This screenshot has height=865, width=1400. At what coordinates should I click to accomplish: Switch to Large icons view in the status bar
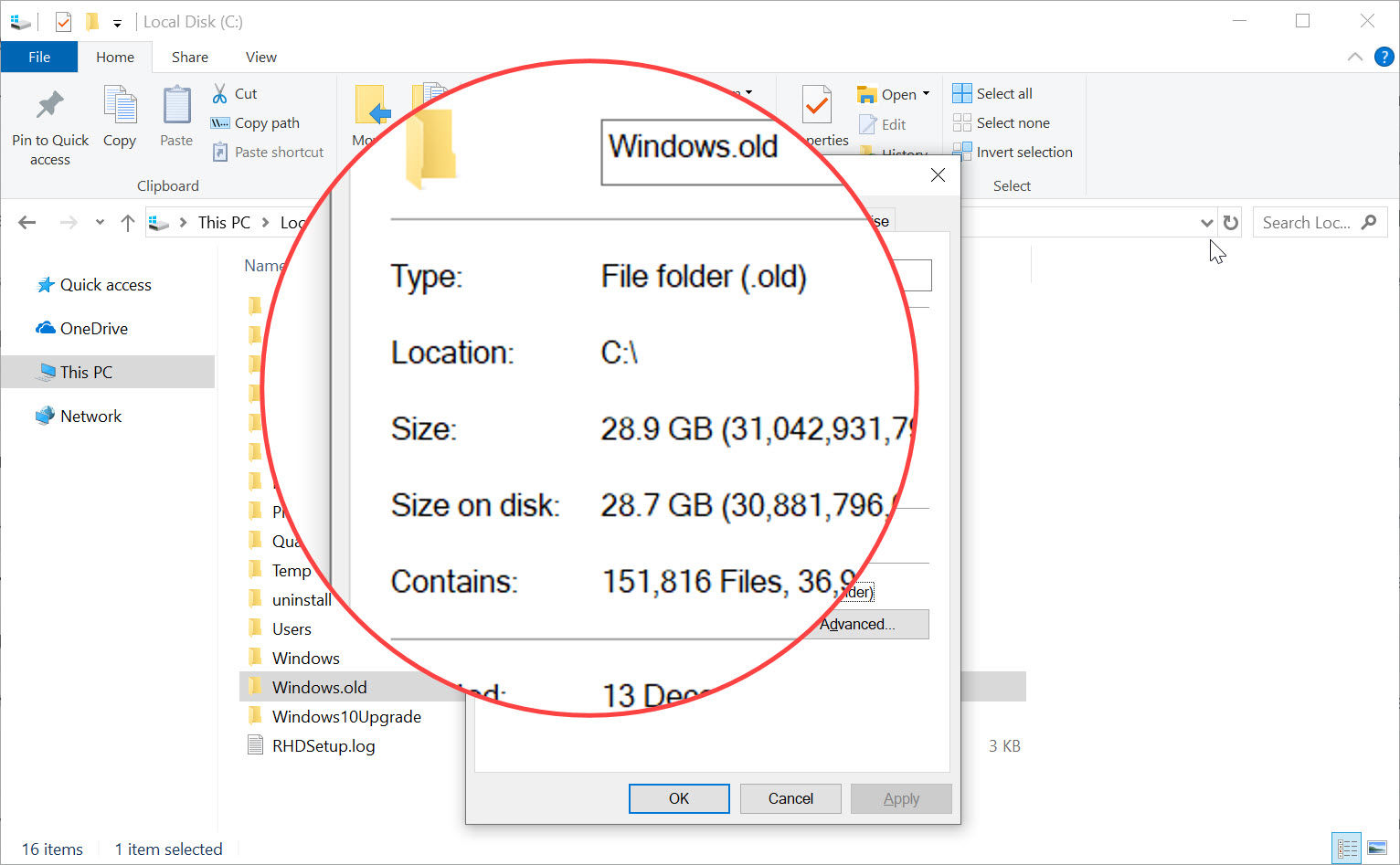pos(1377,849)
